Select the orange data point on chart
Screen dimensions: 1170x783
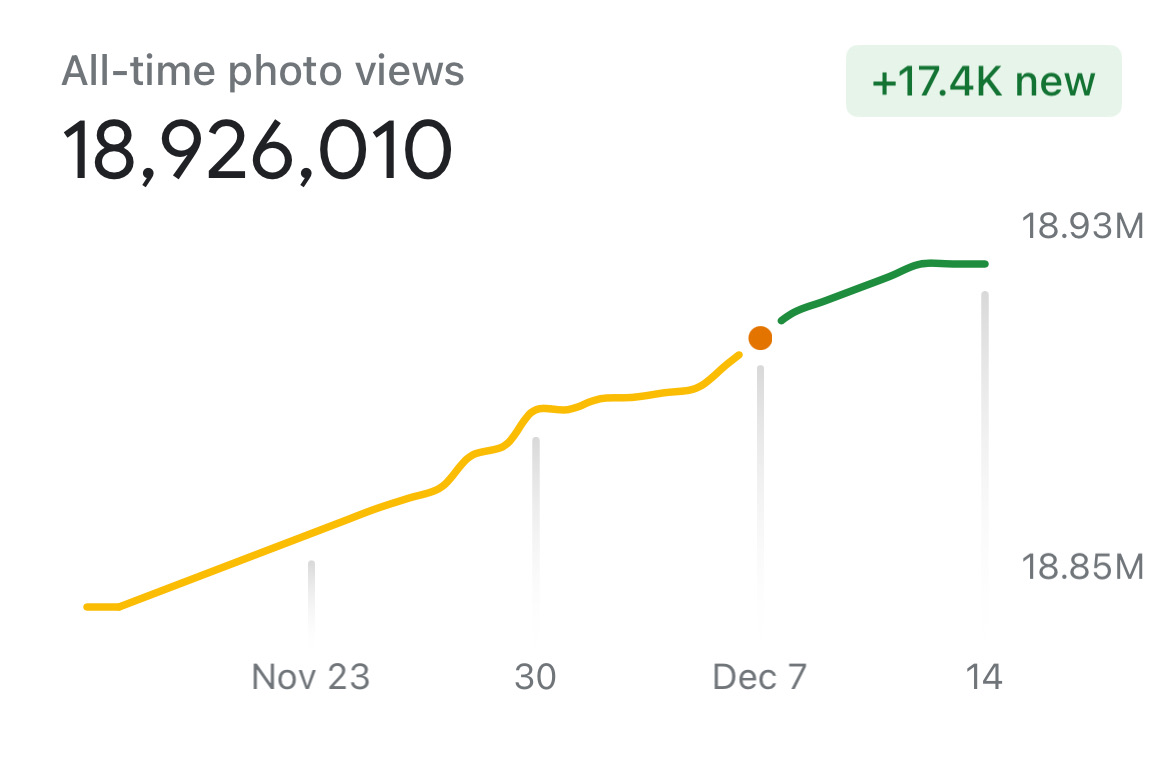pyautogui.click(x=760, y=338)
